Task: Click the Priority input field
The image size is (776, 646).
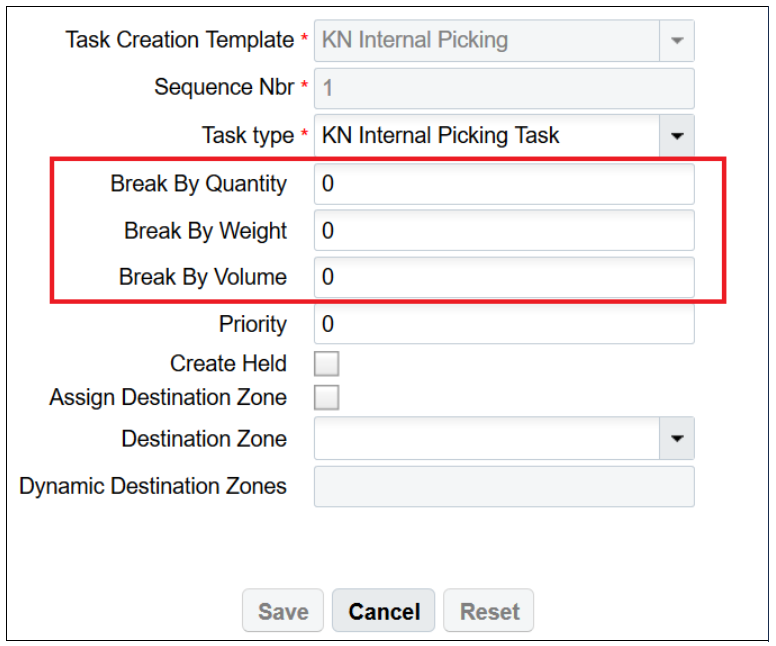Action: [x=503, y=324]
